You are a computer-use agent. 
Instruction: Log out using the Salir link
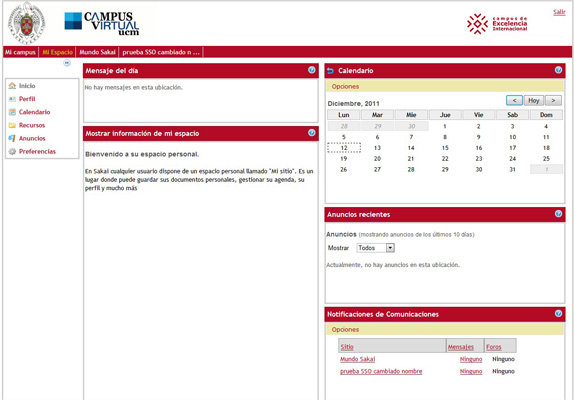(x=559, y=12)
